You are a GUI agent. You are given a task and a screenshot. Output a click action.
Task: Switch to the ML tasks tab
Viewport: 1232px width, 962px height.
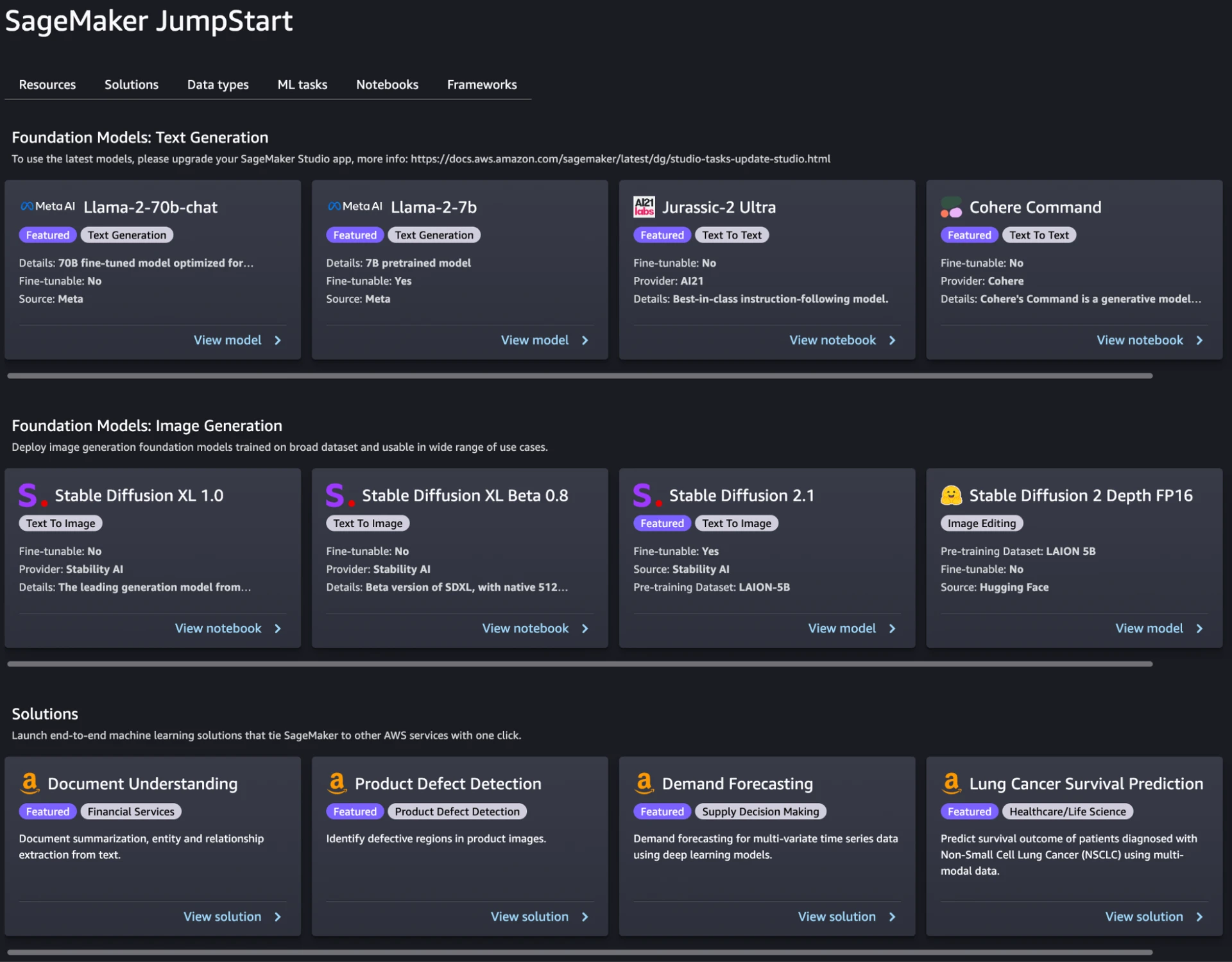pos(302,85)
